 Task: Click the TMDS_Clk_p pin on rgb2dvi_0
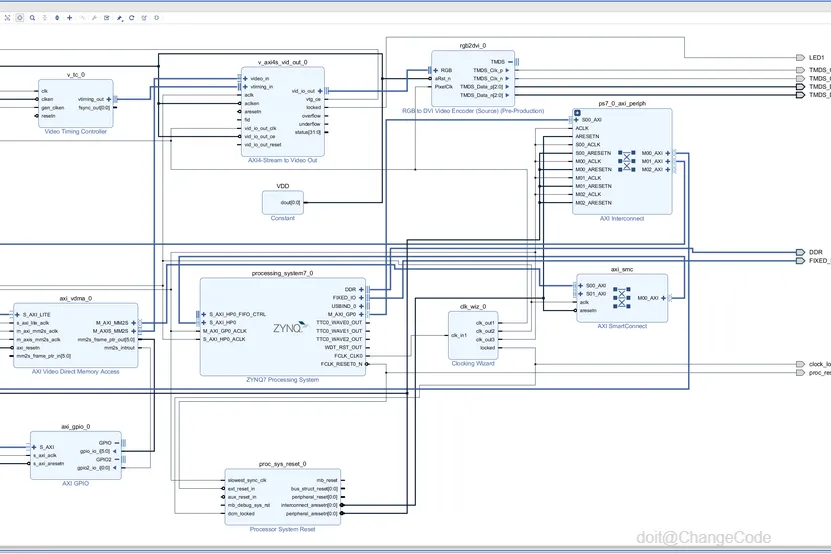488,70
